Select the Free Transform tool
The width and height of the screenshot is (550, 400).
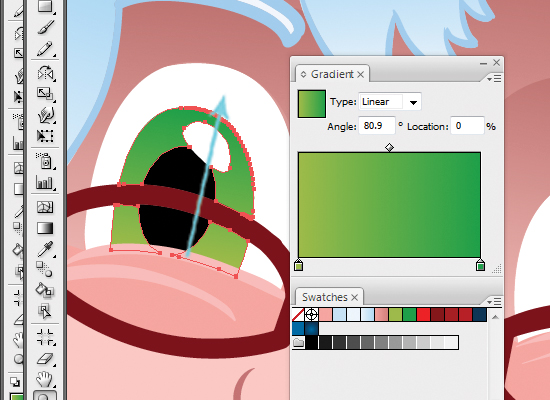45,136
